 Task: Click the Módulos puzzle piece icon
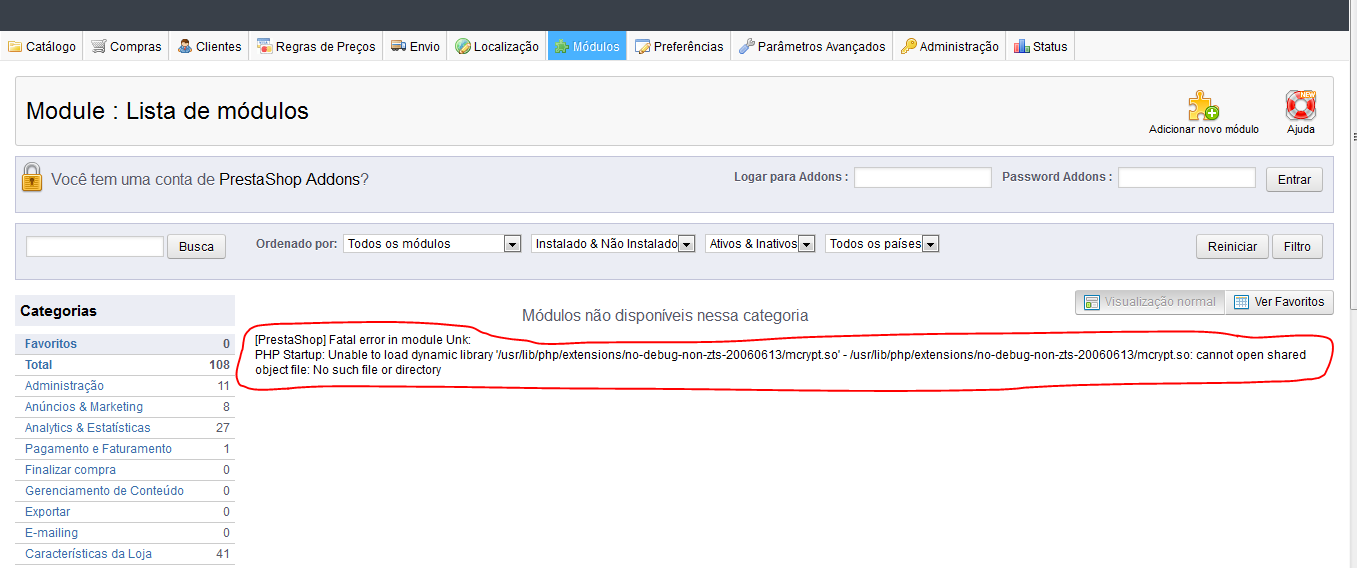point(562,46)
